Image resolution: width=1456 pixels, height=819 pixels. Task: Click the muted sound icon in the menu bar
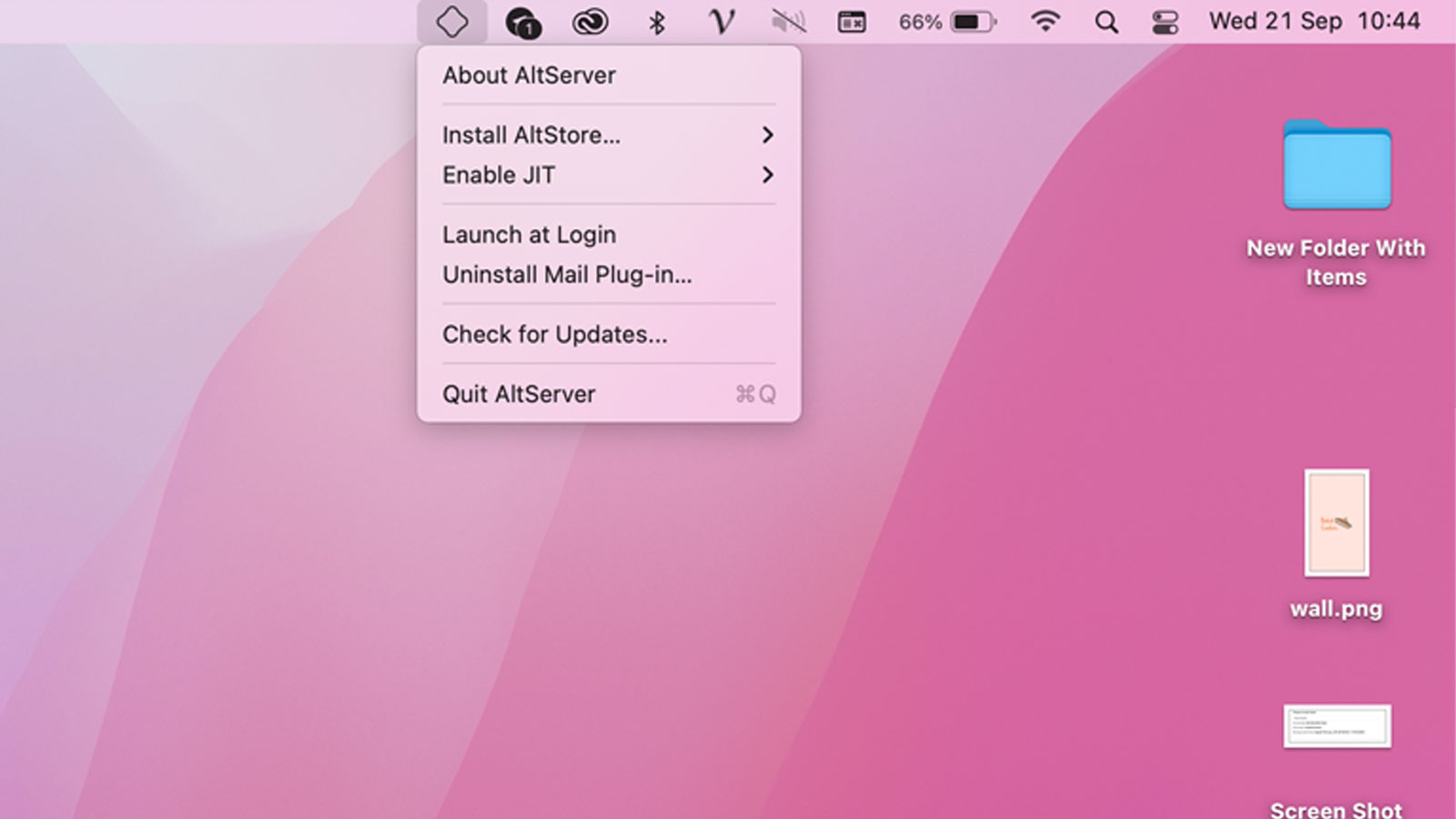coord(788,22)
